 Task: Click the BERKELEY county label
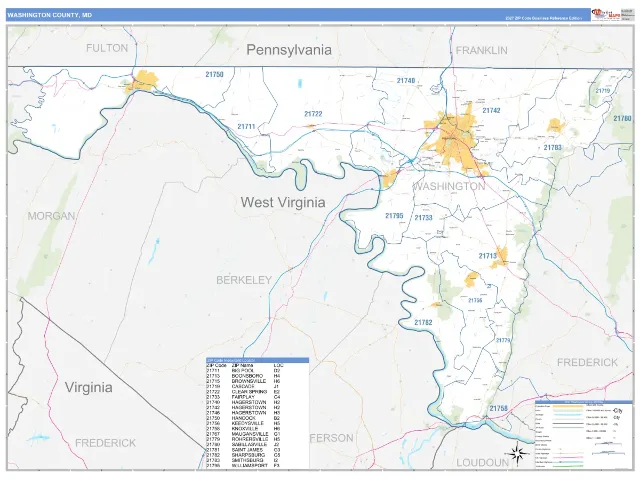pos(244,280)
